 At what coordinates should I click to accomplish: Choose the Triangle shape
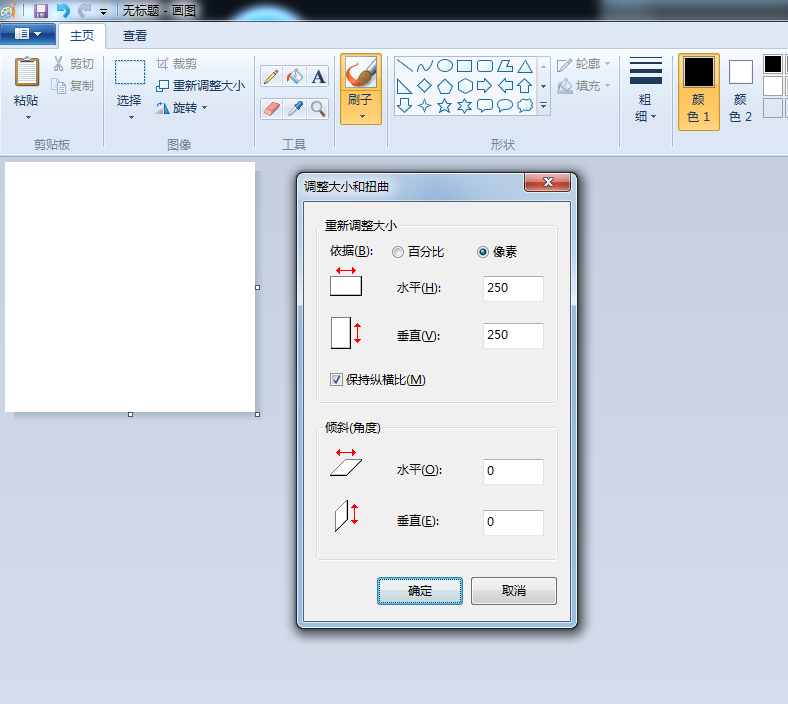click(525, 66)
